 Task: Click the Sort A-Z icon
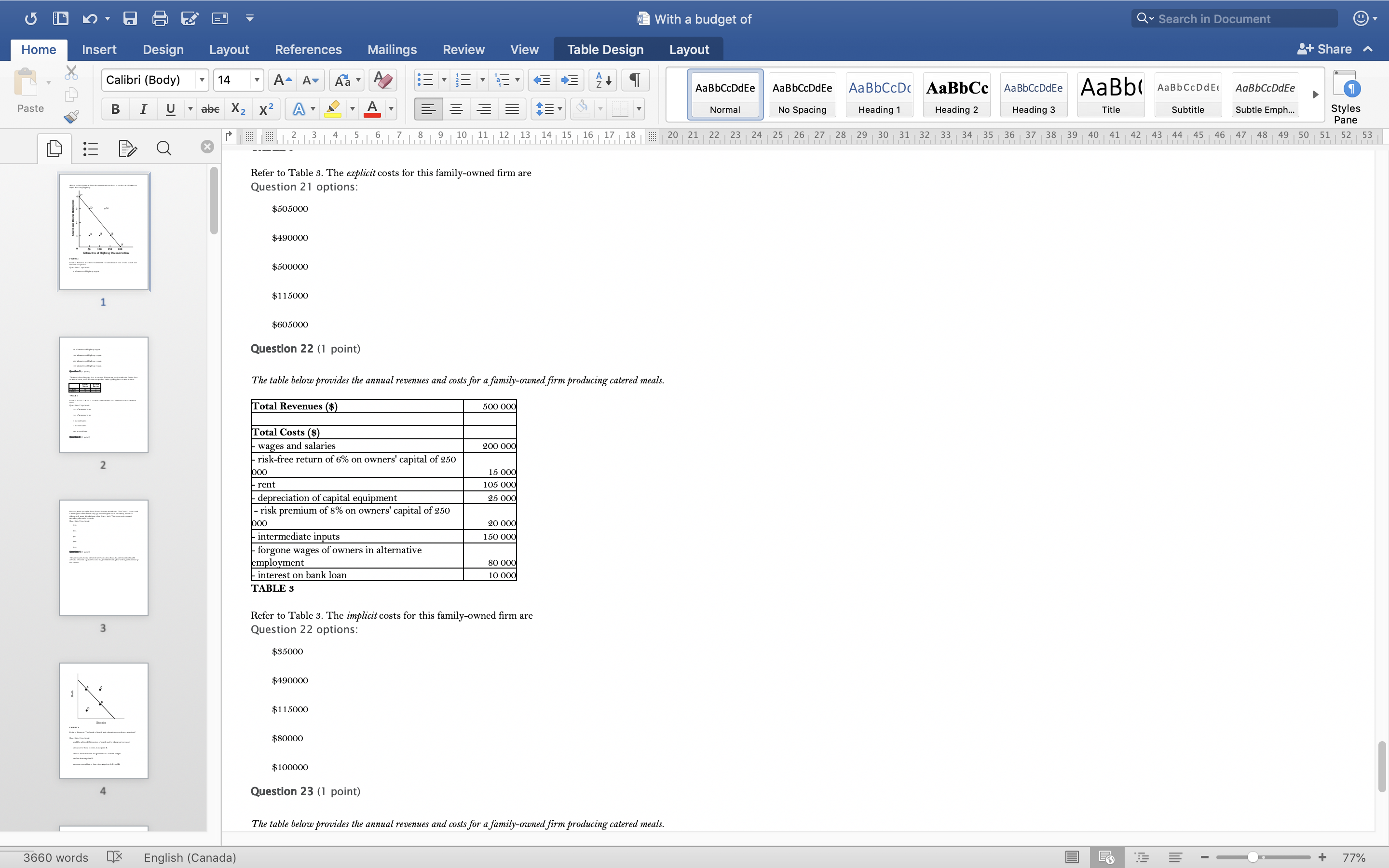point(603,80)
